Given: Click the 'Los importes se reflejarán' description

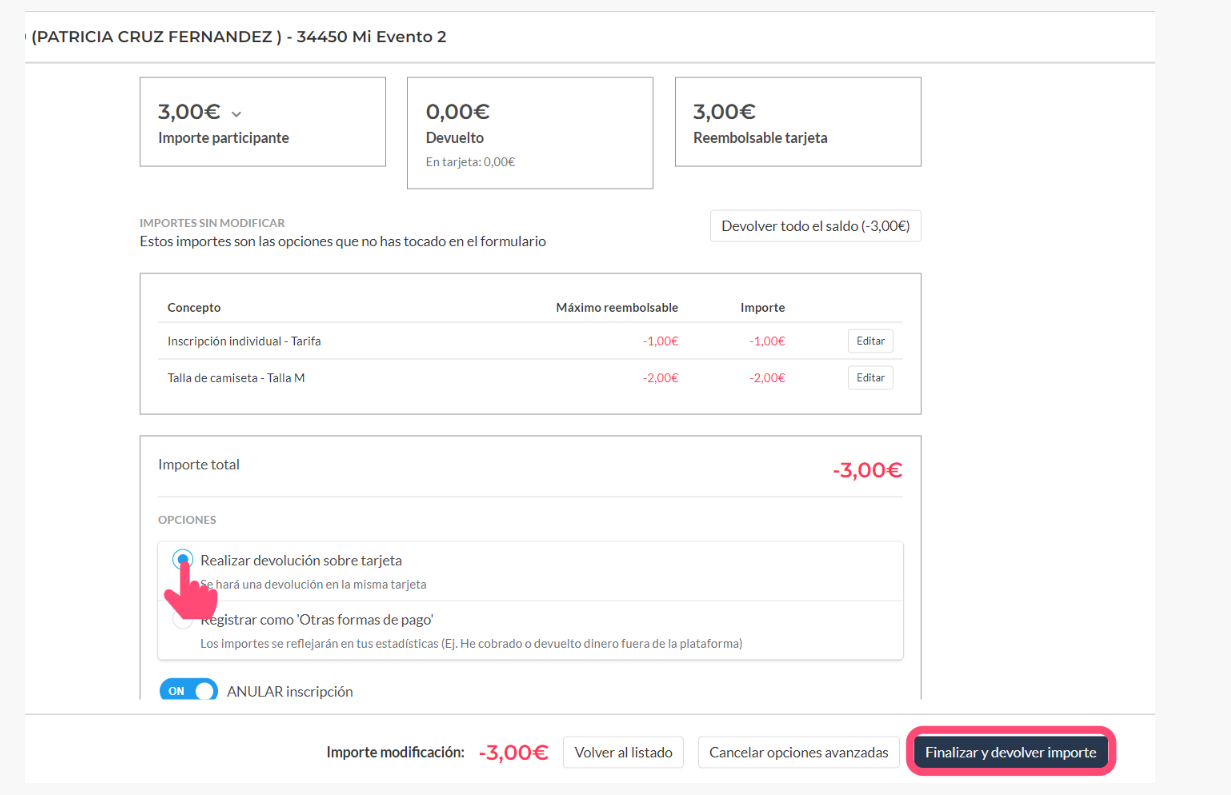Looking at the screenshot, I should [471, 643].
